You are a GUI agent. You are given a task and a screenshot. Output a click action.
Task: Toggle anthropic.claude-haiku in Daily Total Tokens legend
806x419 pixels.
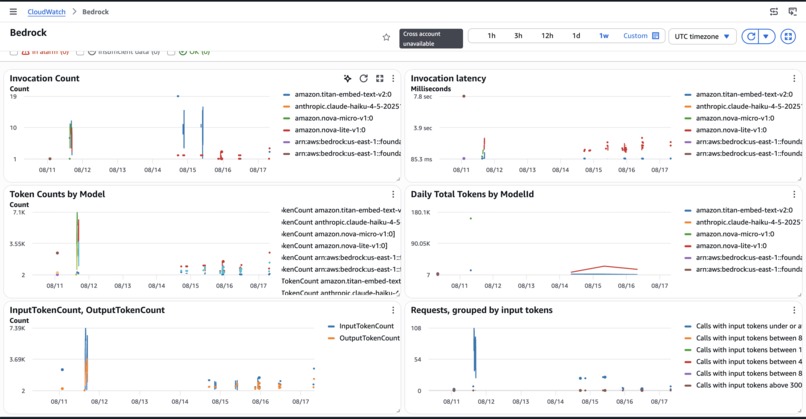click(x=748, y=222)
